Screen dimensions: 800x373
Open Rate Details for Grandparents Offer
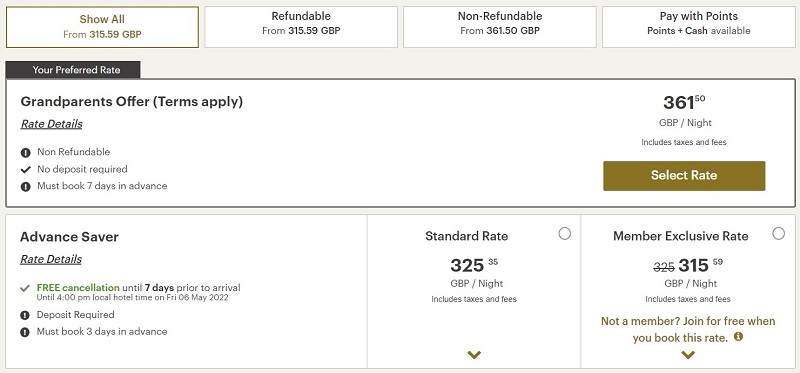[x=52, y=124]
